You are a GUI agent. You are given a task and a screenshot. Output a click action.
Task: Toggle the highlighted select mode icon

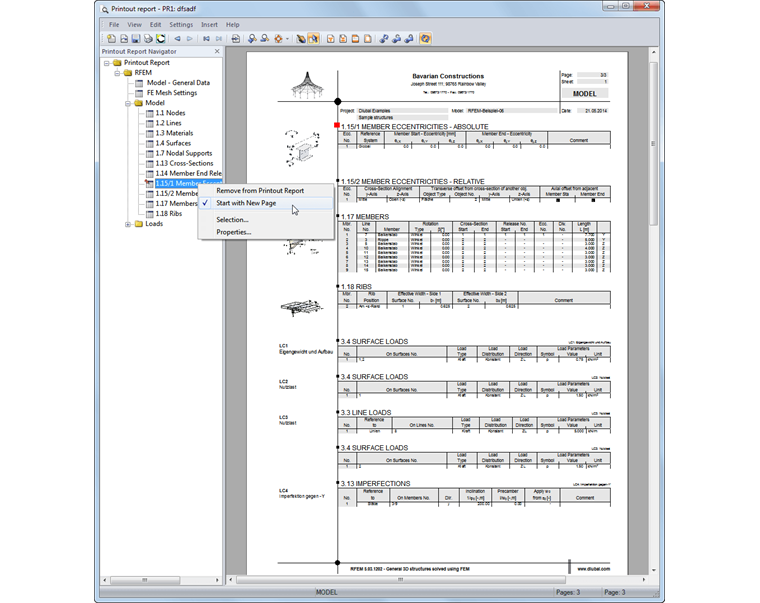313,39
